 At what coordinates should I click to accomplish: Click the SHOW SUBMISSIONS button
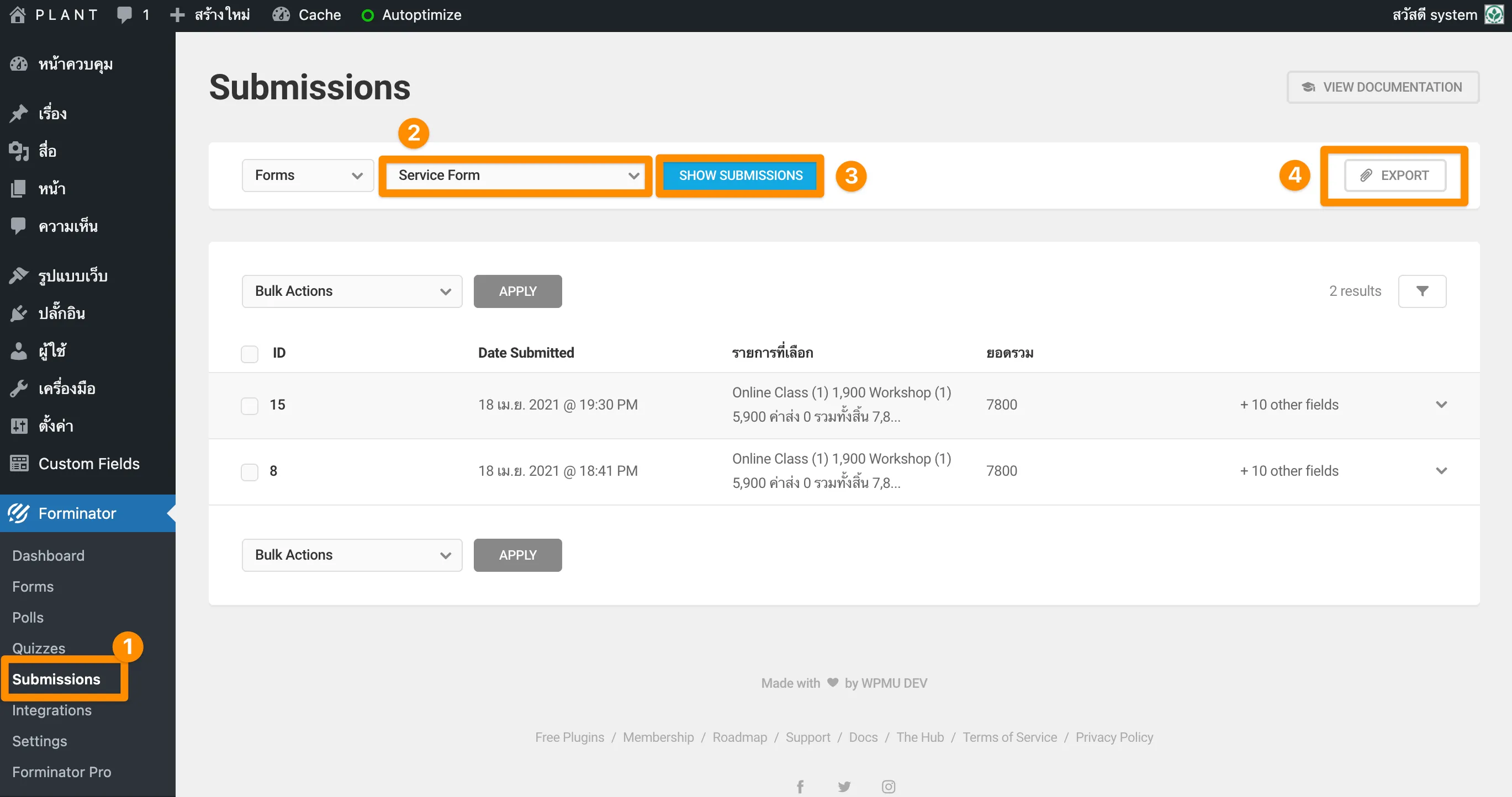tap(740, 176)
